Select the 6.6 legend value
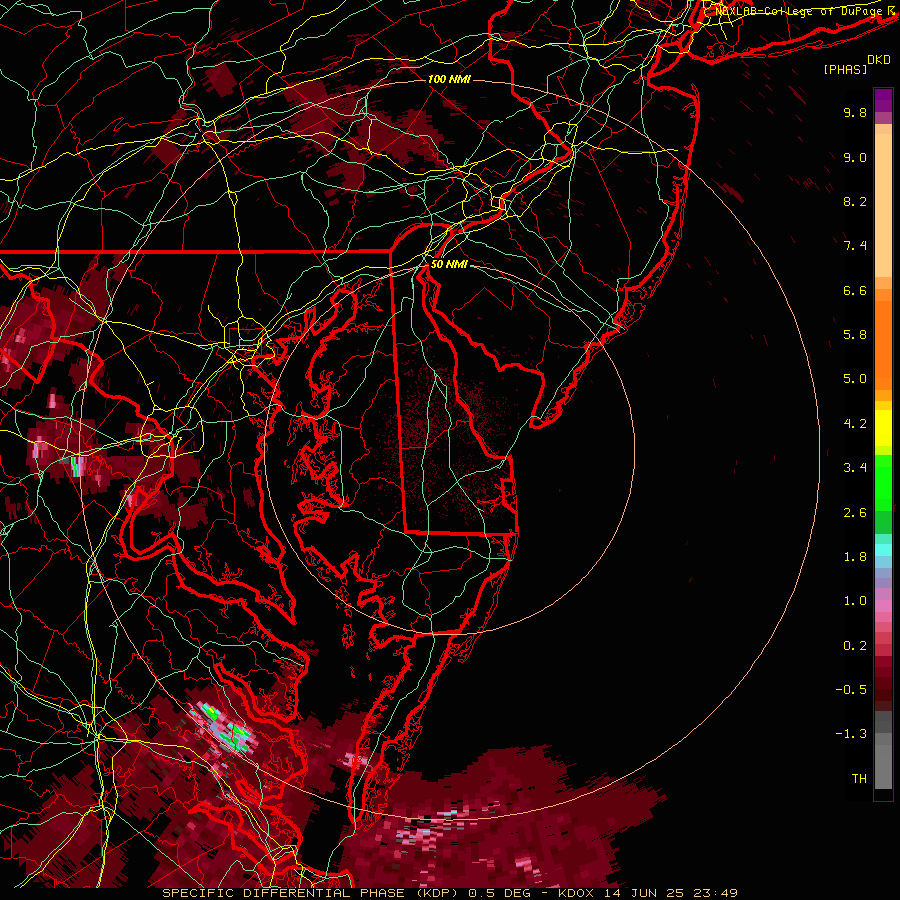 coord(855,290)
